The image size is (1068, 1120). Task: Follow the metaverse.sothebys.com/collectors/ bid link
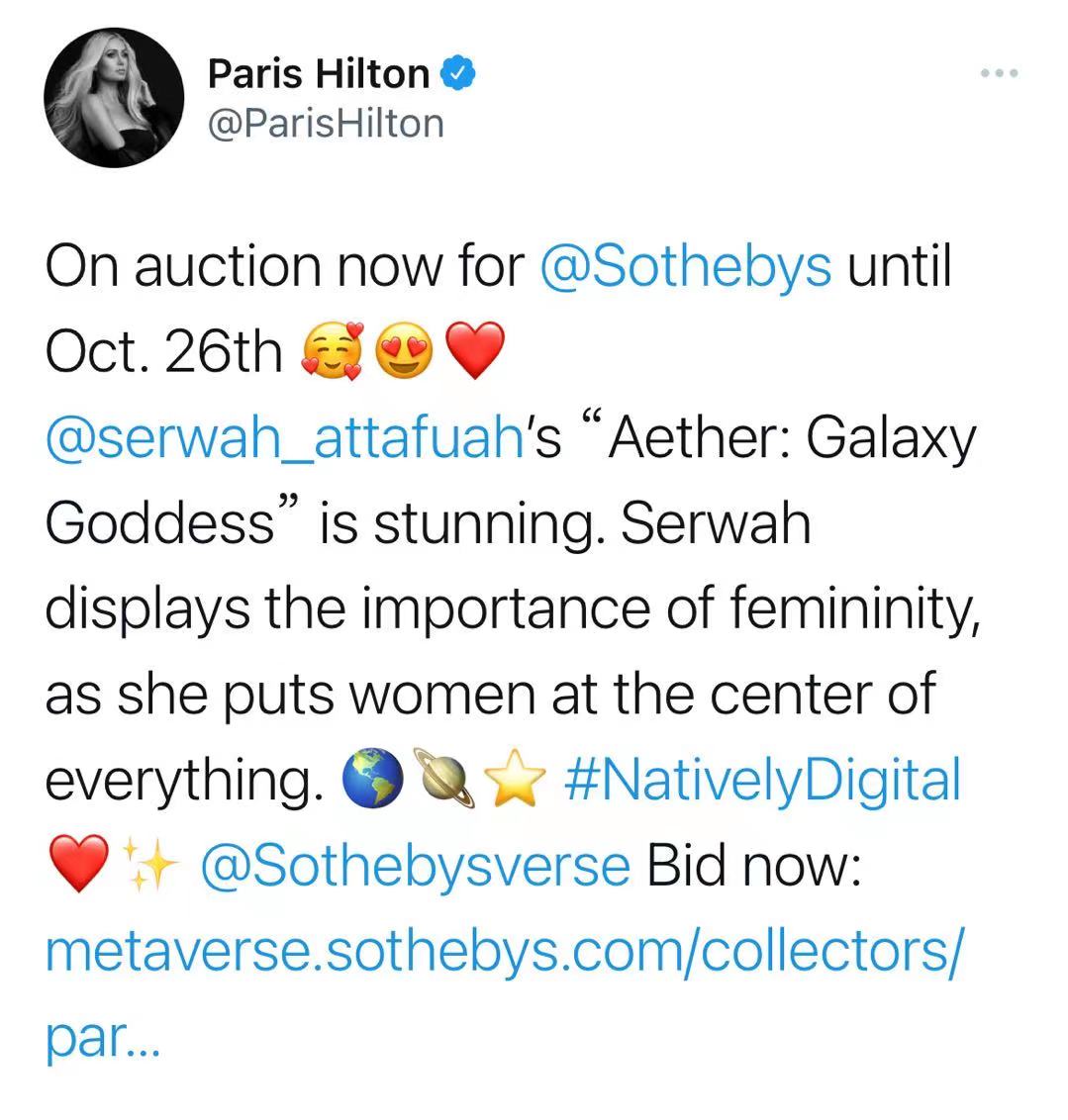click(x=503, y=951)
